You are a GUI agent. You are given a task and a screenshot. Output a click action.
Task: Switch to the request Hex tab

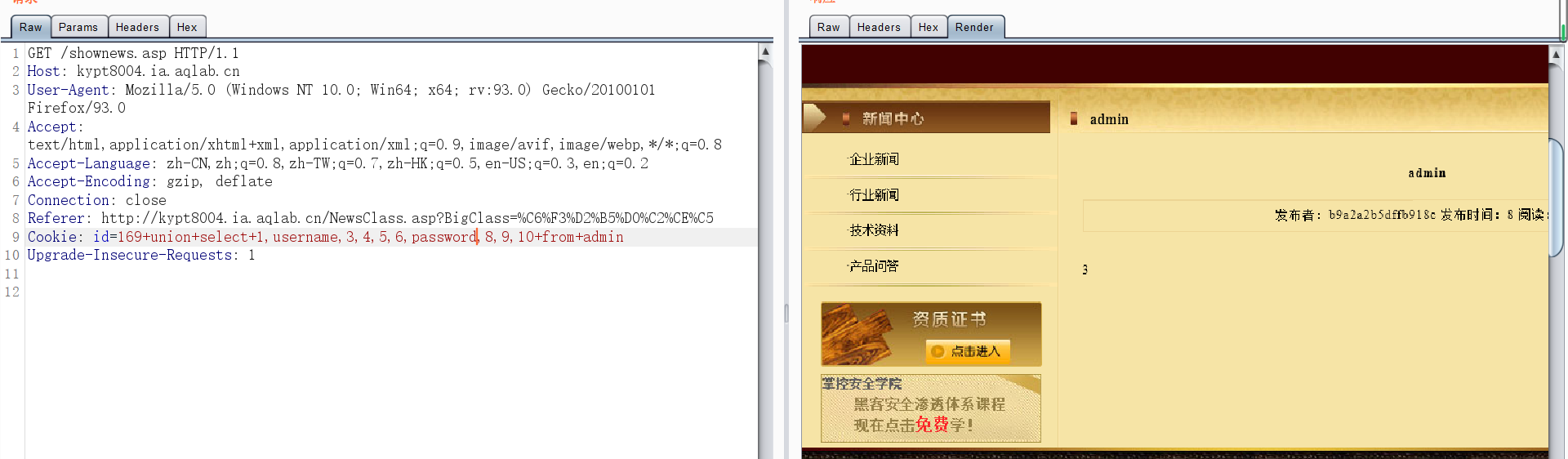[x=187, y=27]
